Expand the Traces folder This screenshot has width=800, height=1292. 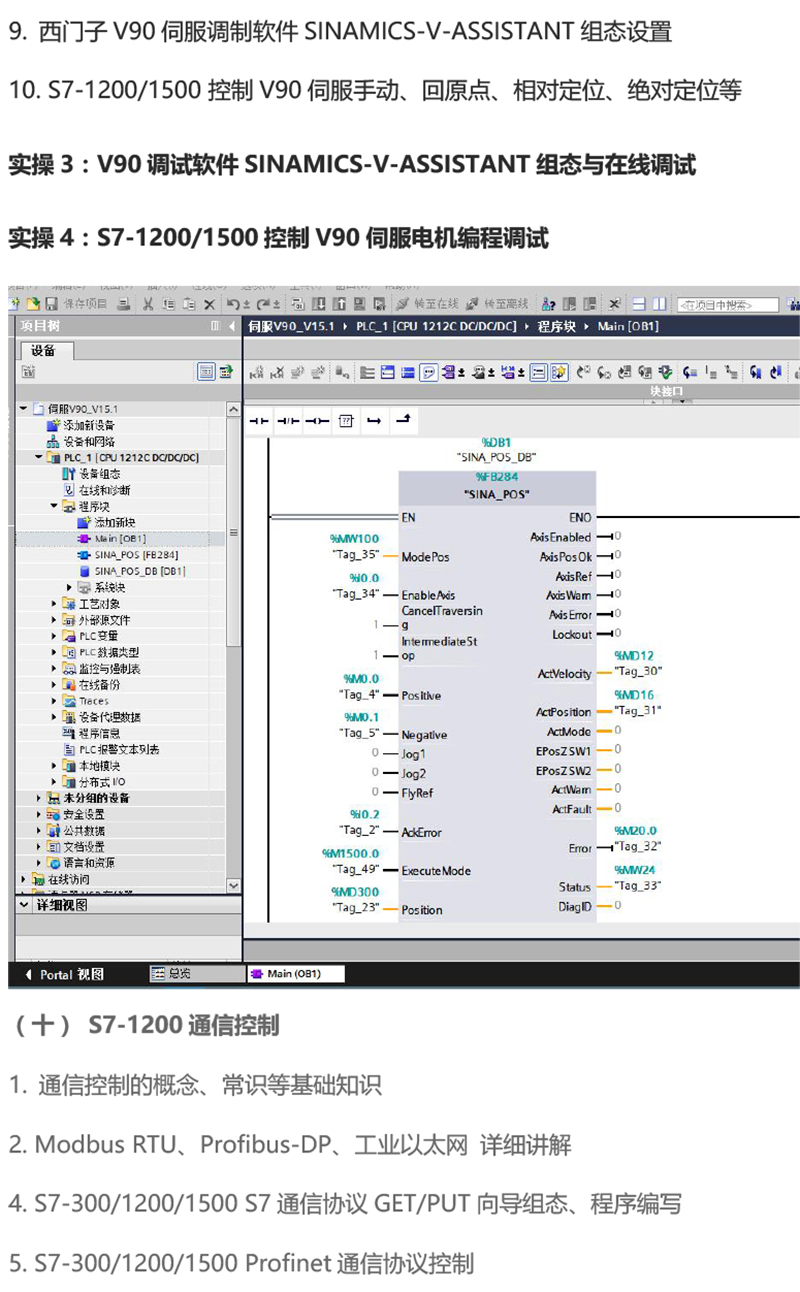55,701
